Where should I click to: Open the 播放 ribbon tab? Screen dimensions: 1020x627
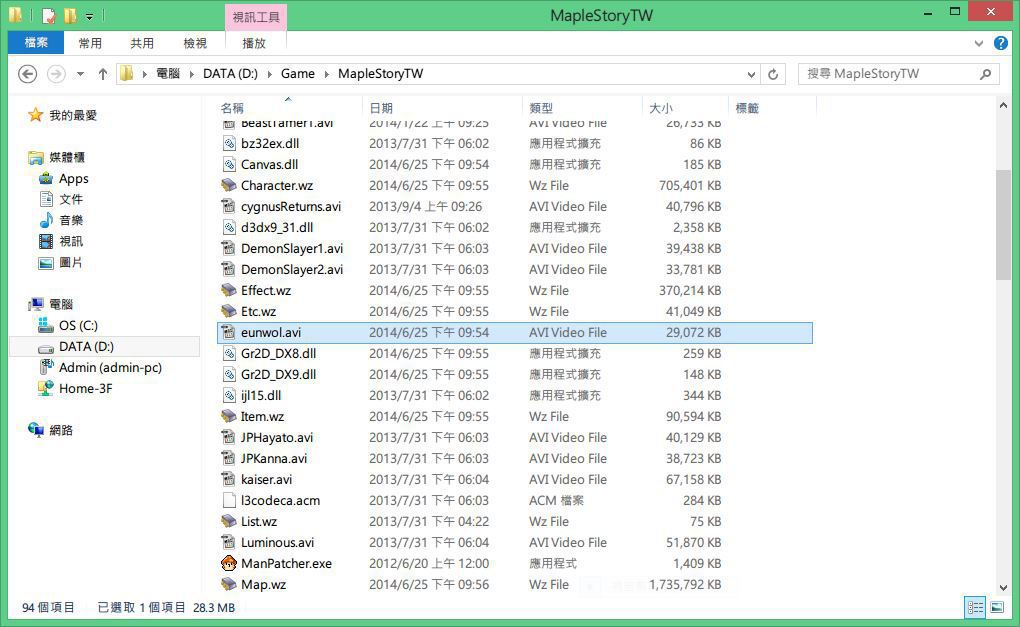coord(254,43)
